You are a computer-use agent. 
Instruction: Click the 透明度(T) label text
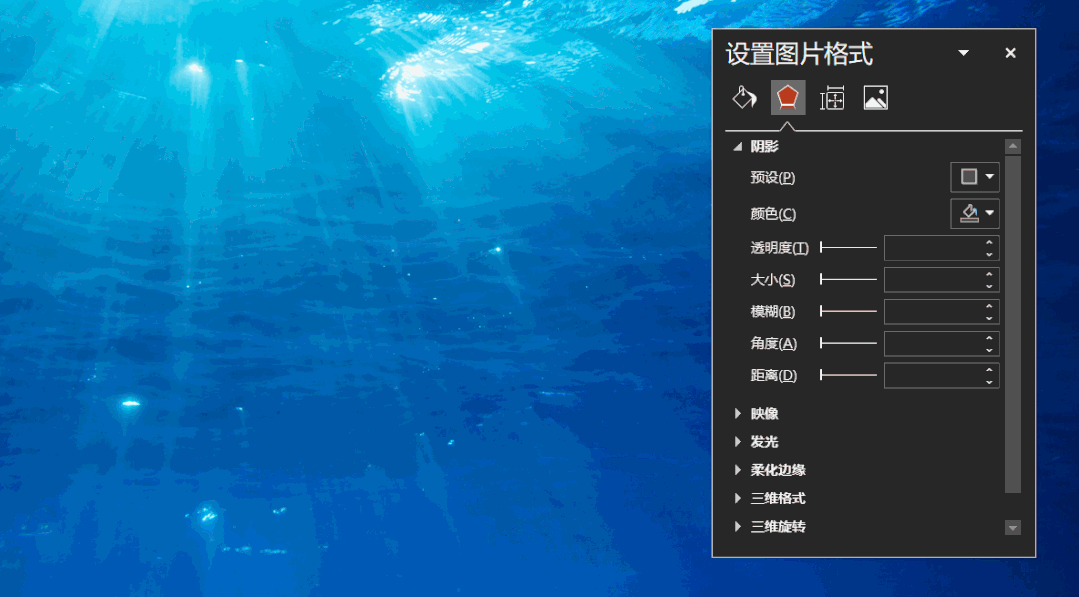780,248
